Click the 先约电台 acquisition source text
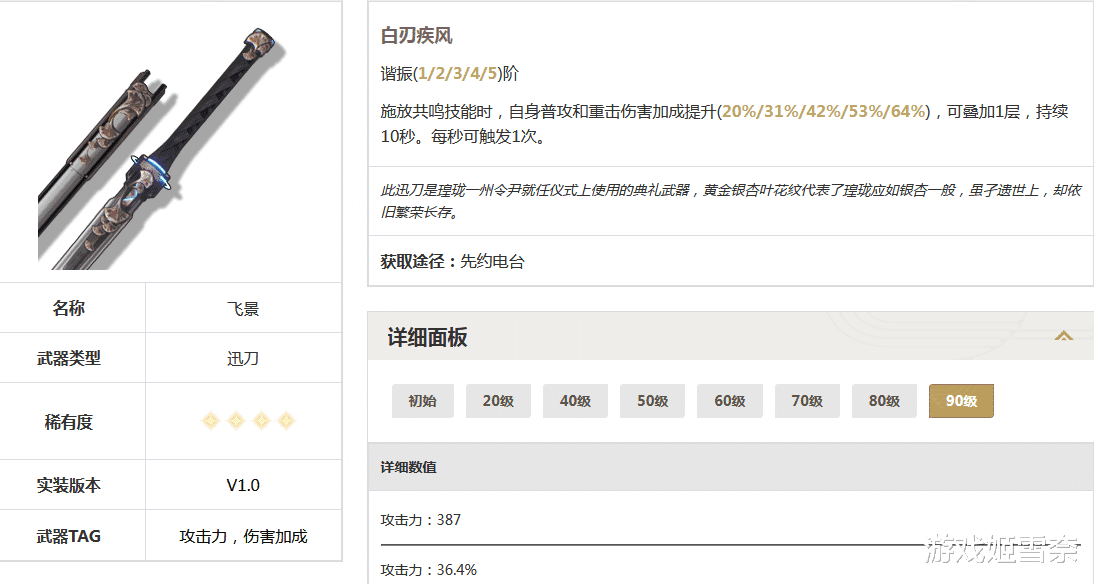The width and height of the screenshot is (1094, 584). click(x=493, y=262)
